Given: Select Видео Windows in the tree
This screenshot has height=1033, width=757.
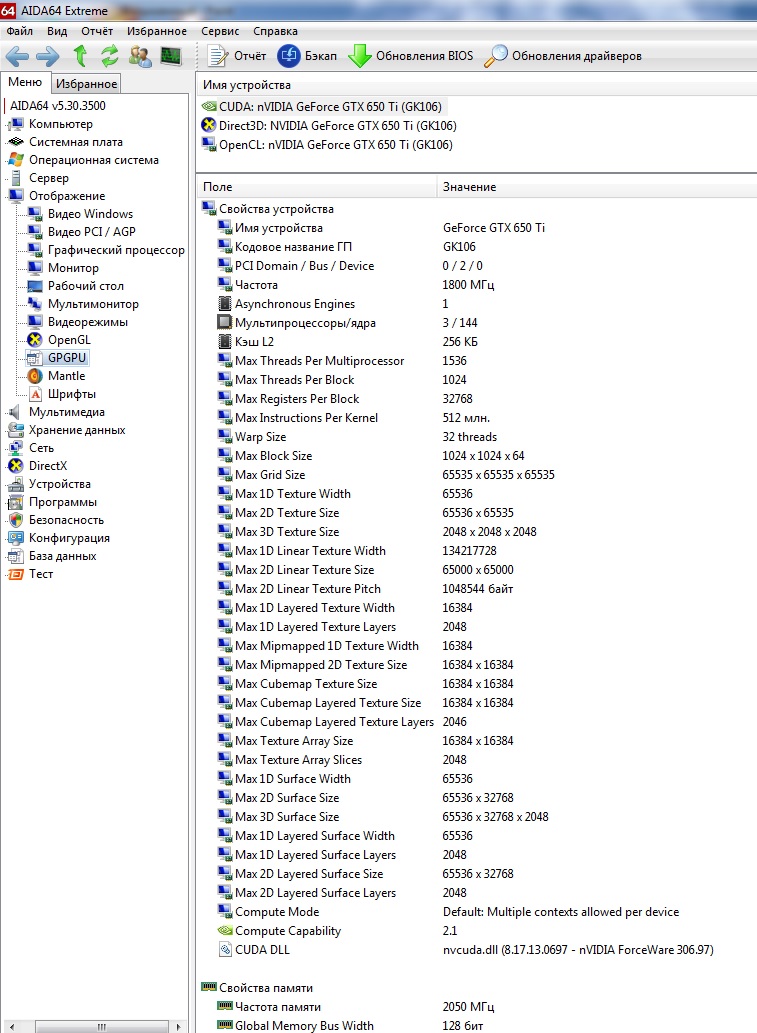Looking at the screenshot, I should point(90,213).
